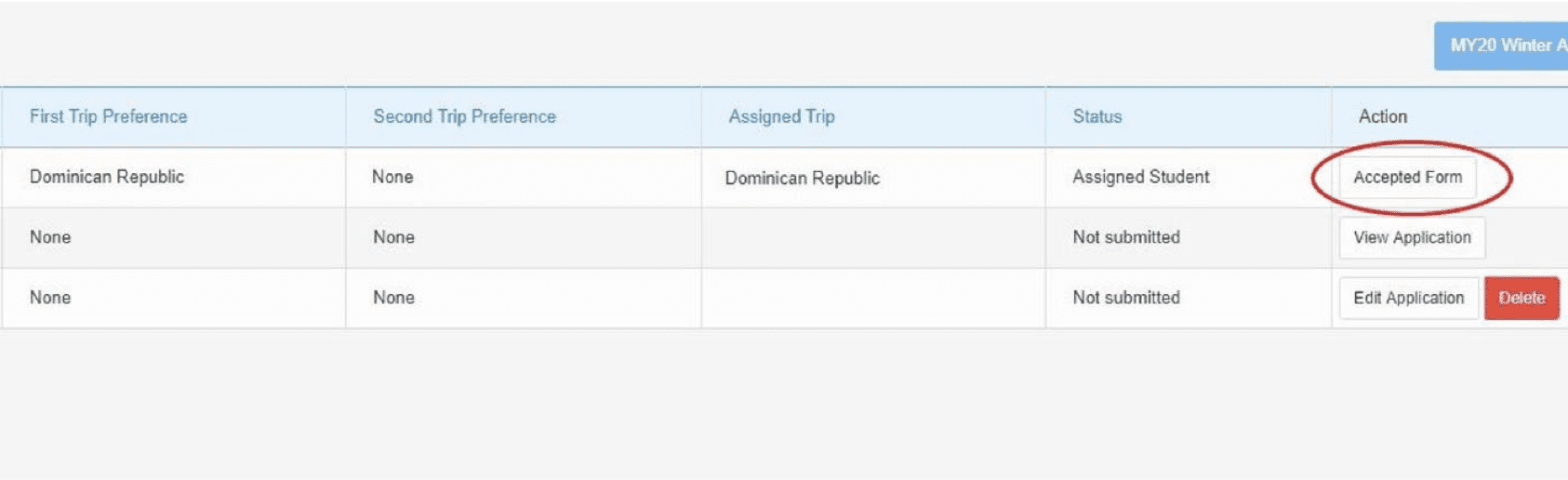Click Not submitted status in Edit Application row
The image size is (1568, 480).
(x=1125, y=299)
